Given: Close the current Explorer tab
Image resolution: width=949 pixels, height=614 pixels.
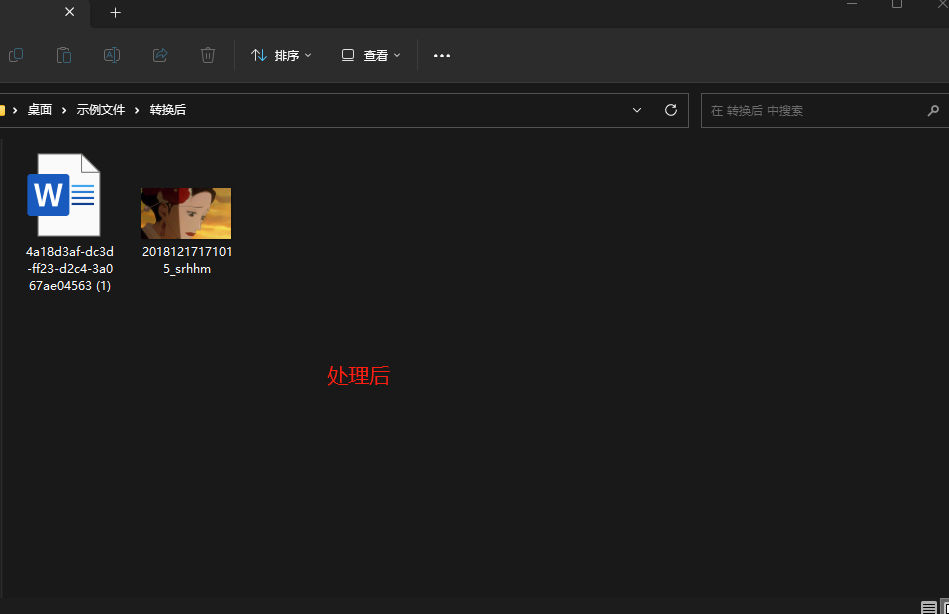Looking at the screenshot, I should tap(68, 13).
